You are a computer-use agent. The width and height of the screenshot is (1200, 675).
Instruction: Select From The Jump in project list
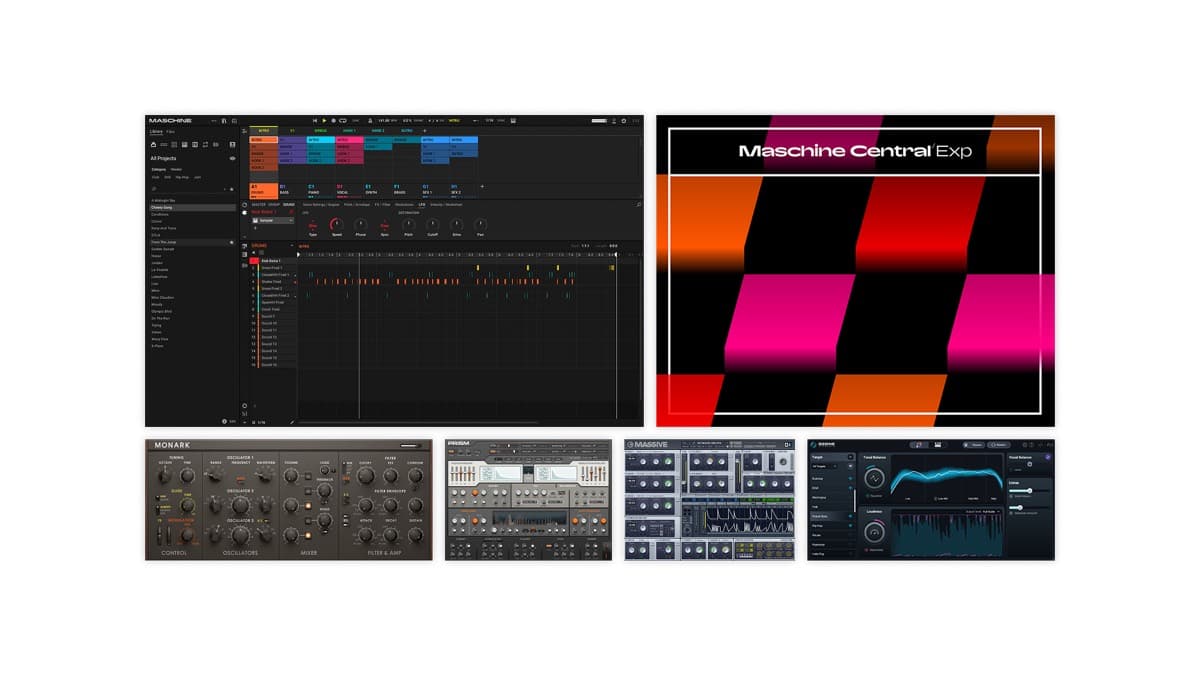point(192,242)
